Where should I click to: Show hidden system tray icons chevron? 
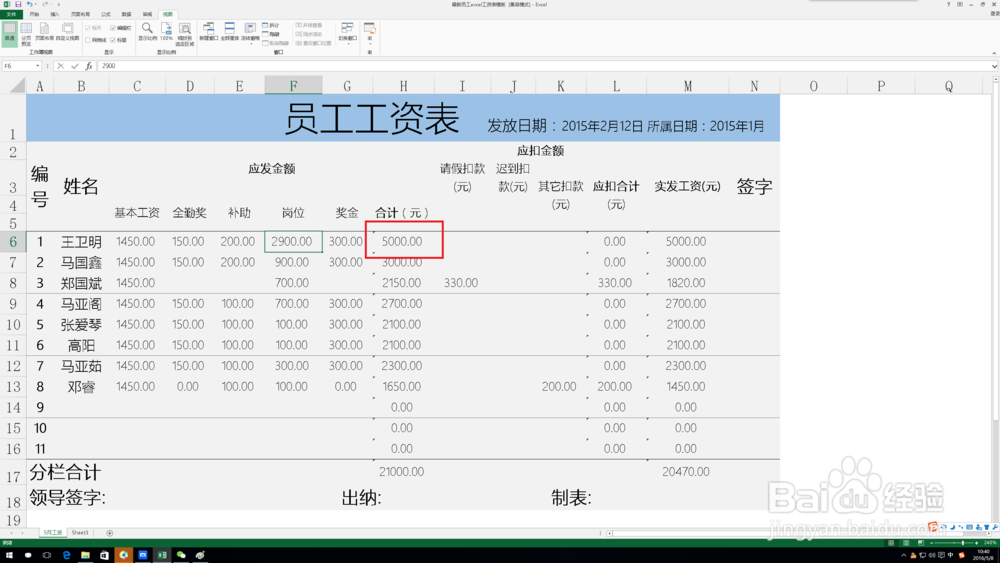tap(904, 555)
